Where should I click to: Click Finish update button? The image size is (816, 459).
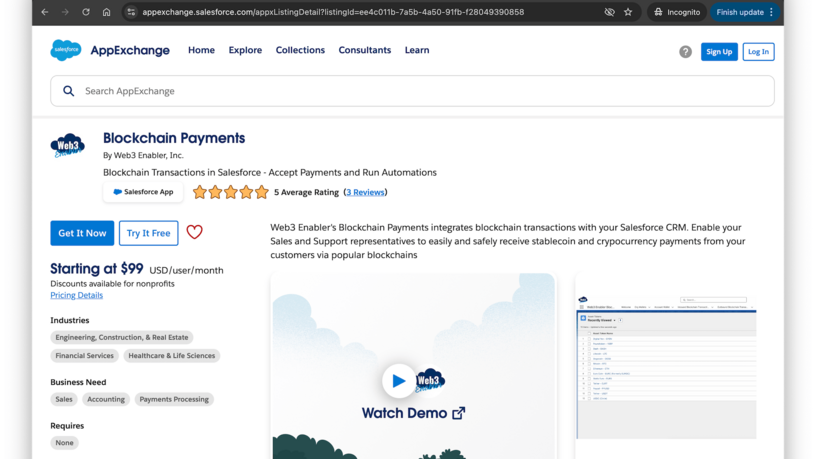(x=740, y=12)
